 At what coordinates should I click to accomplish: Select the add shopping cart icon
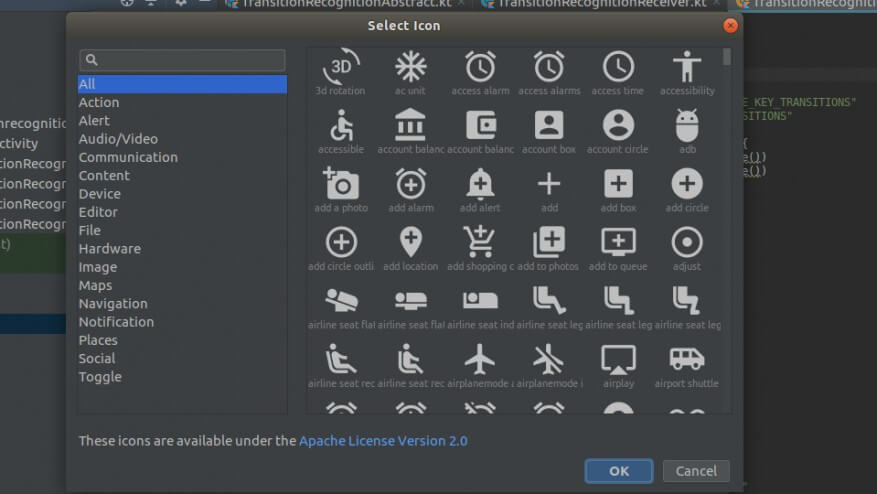click(x=479, y=242)
